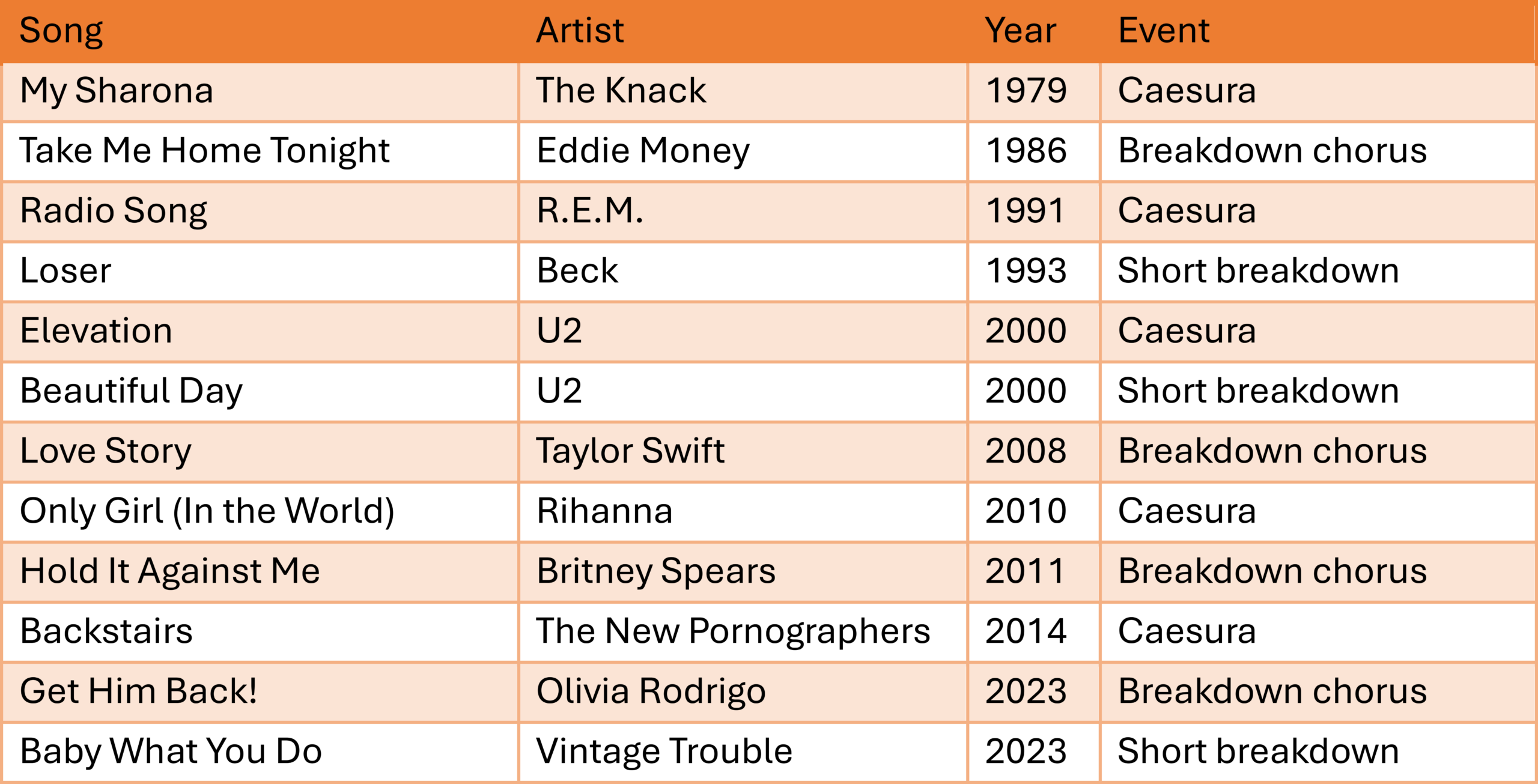Select the Baby What You Do cell

click(x=260, y=752)
